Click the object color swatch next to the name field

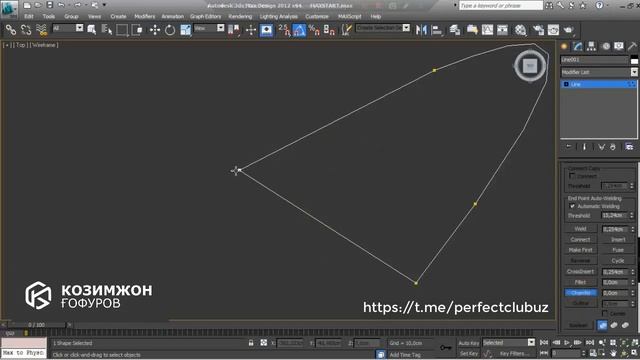click(634, 60)
